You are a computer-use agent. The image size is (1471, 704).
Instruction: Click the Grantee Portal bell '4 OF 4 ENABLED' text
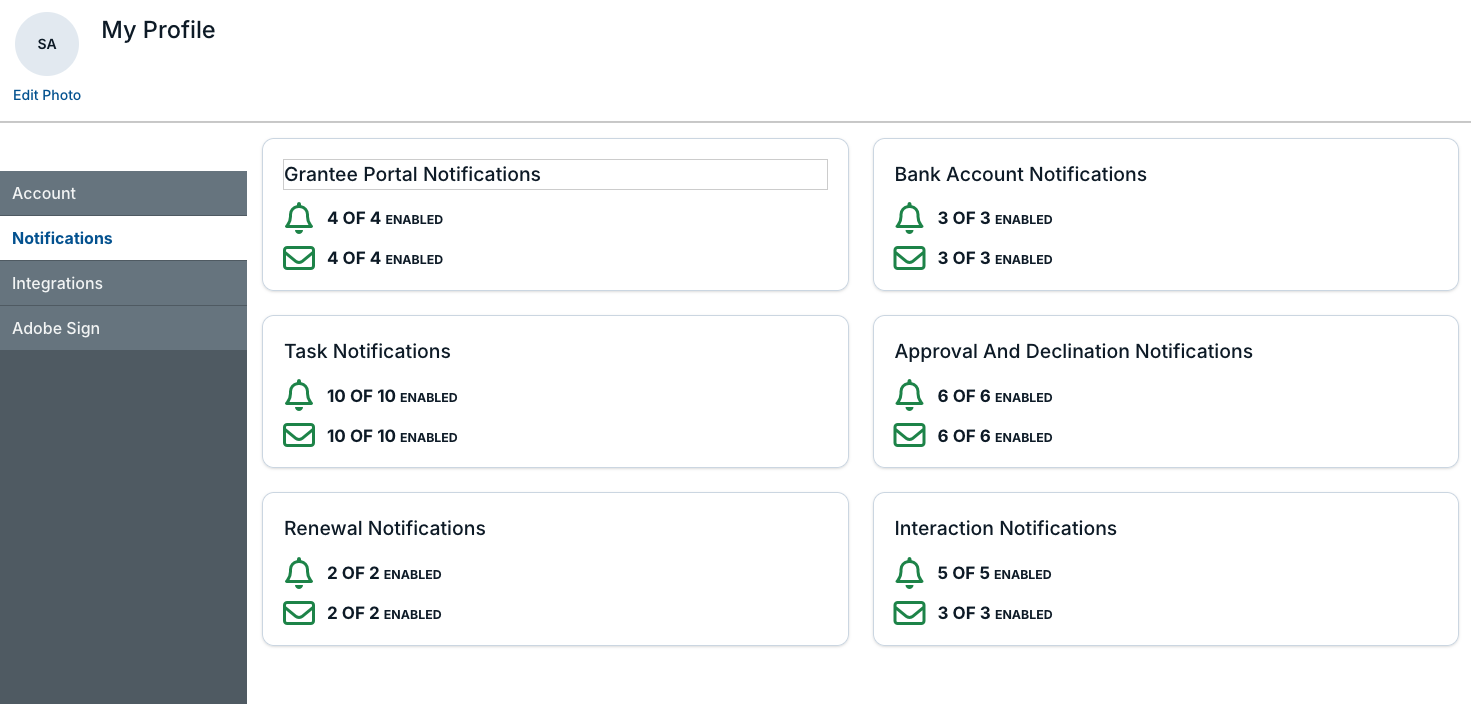[385, 219]
